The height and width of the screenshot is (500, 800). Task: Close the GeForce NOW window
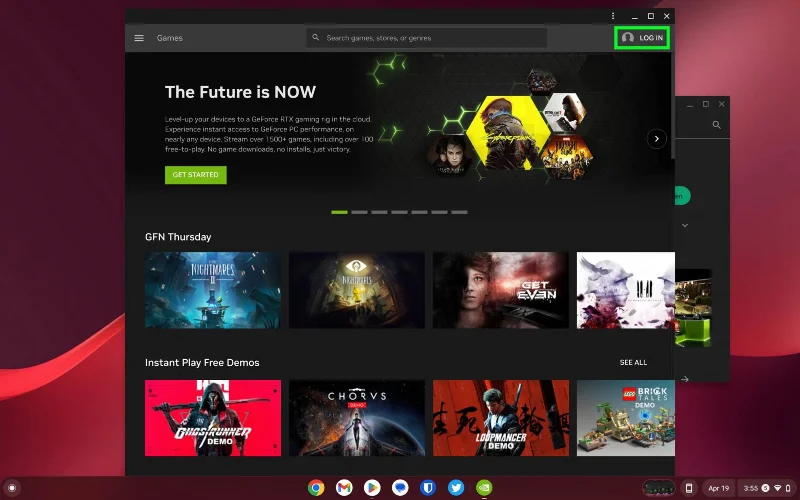(x=667, y=16)
